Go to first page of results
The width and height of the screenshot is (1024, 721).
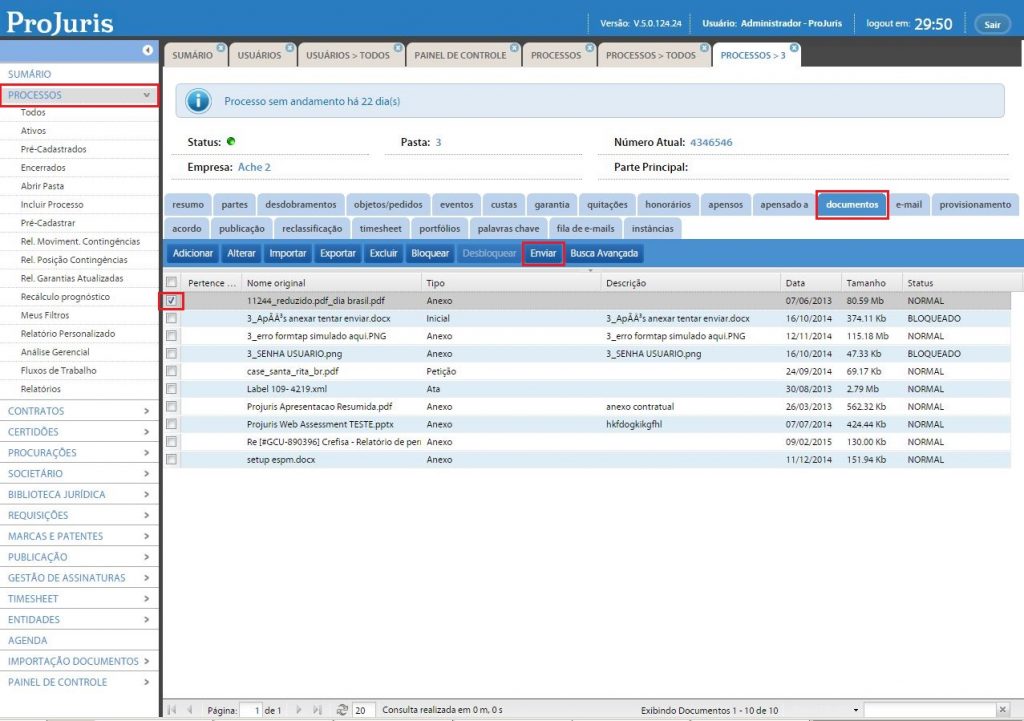click(172, 709)
